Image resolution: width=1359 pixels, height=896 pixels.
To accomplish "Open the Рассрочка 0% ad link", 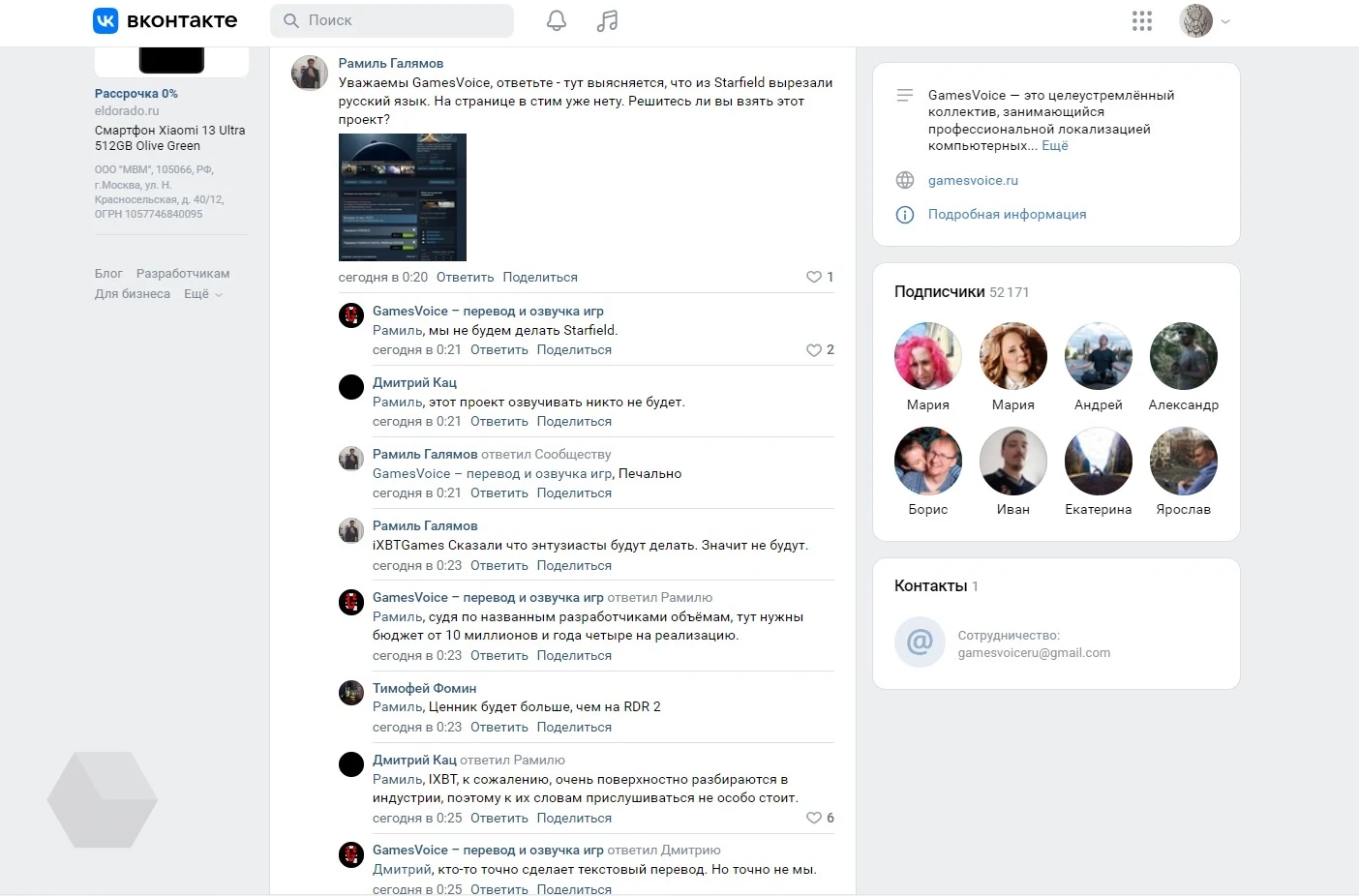I will [x=136, y=94].
